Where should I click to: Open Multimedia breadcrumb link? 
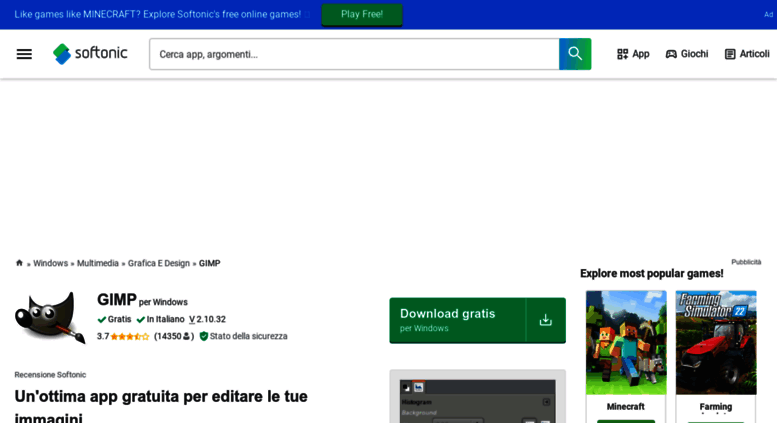point(98,263)
